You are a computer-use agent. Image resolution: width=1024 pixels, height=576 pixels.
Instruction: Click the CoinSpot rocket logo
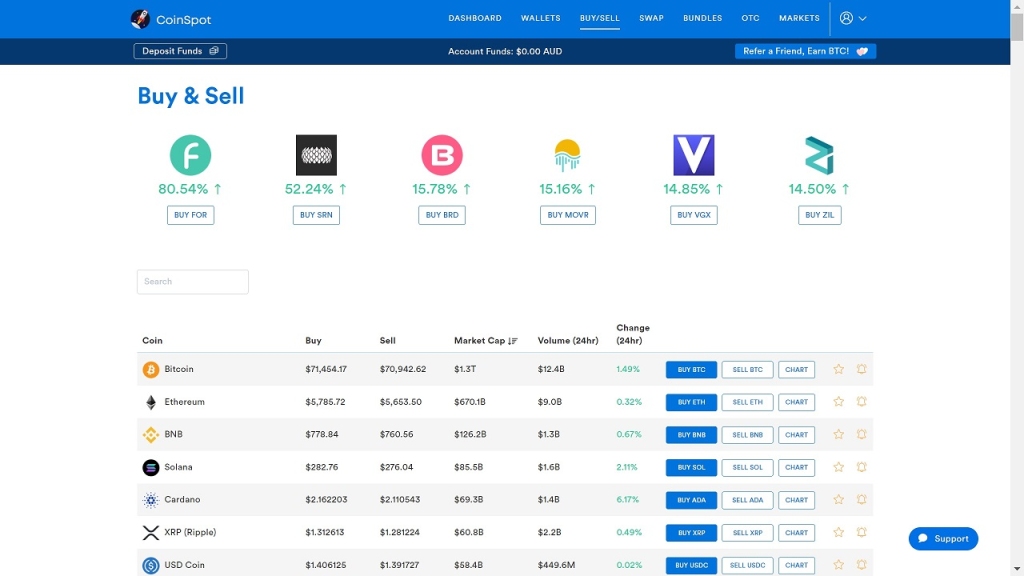[140, 19]
